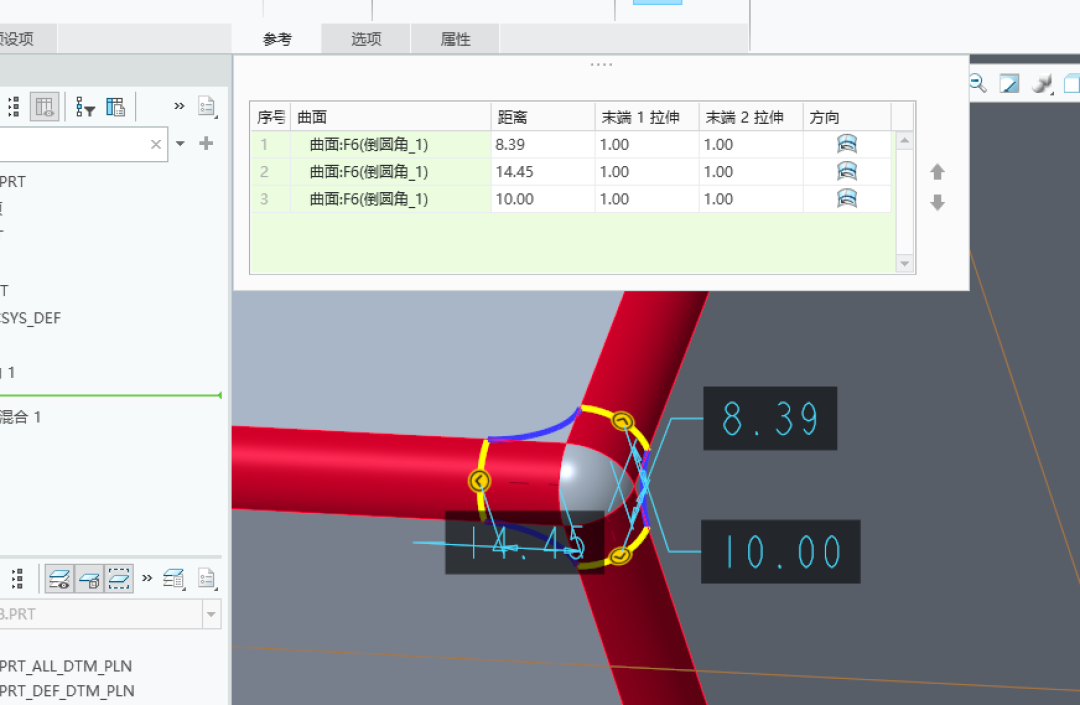The width and height of the screenshot is (1080, 705).
Task: Click the scroll-down arrow of surface table
Action: [x=905, y=264]
